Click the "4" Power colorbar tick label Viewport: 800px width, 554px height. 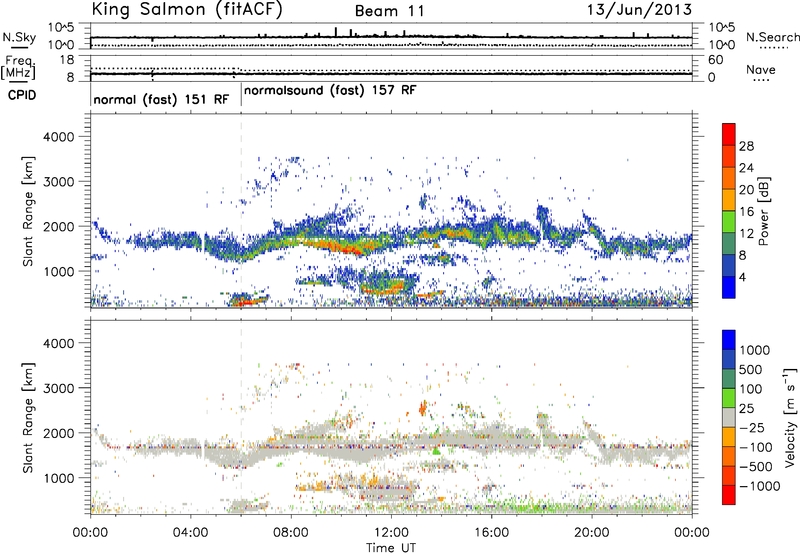pyautogui.click(x=743, y=277)
